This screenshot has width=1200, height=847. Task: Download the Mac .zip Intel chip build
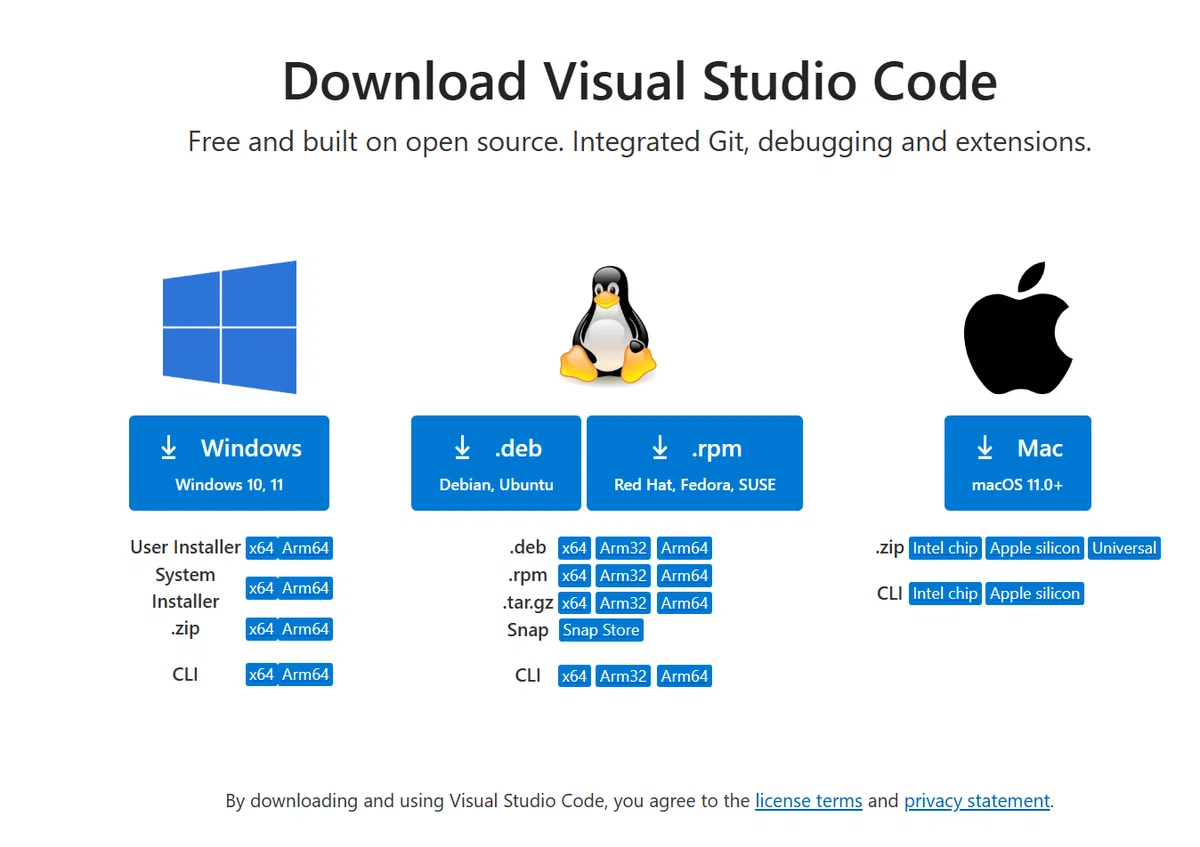tap(945, 548)
